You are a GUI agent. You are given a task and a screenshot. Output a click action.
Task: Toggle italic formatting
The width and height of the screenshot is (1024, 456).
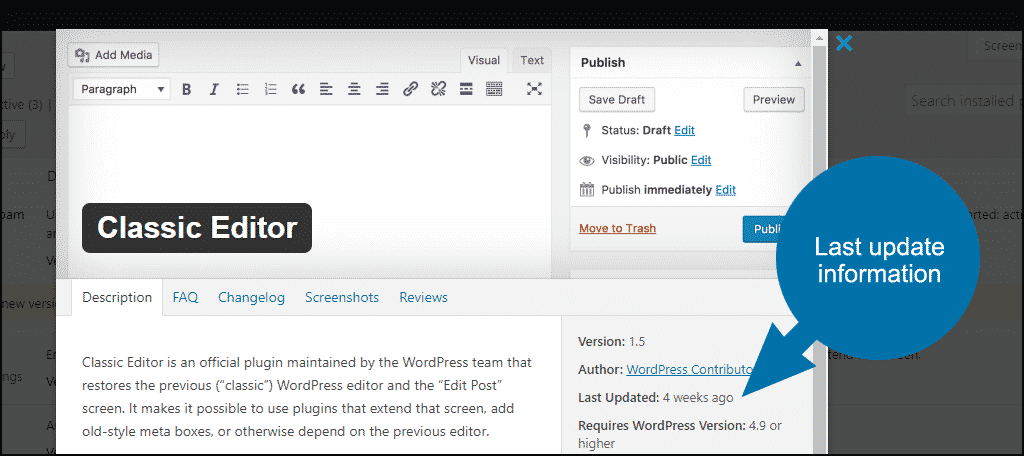tap(214, 90)
